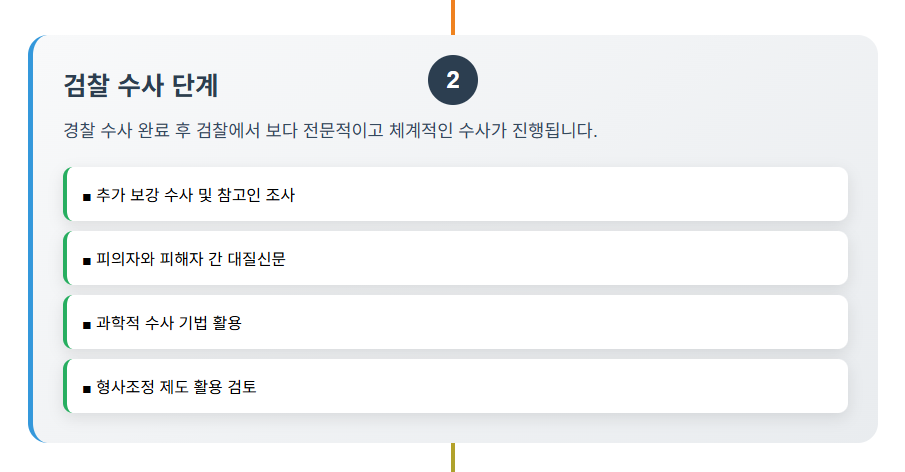905x472 pixels.
Task: Click the orange timeline line above the card
Action: [x=453, y=16]
